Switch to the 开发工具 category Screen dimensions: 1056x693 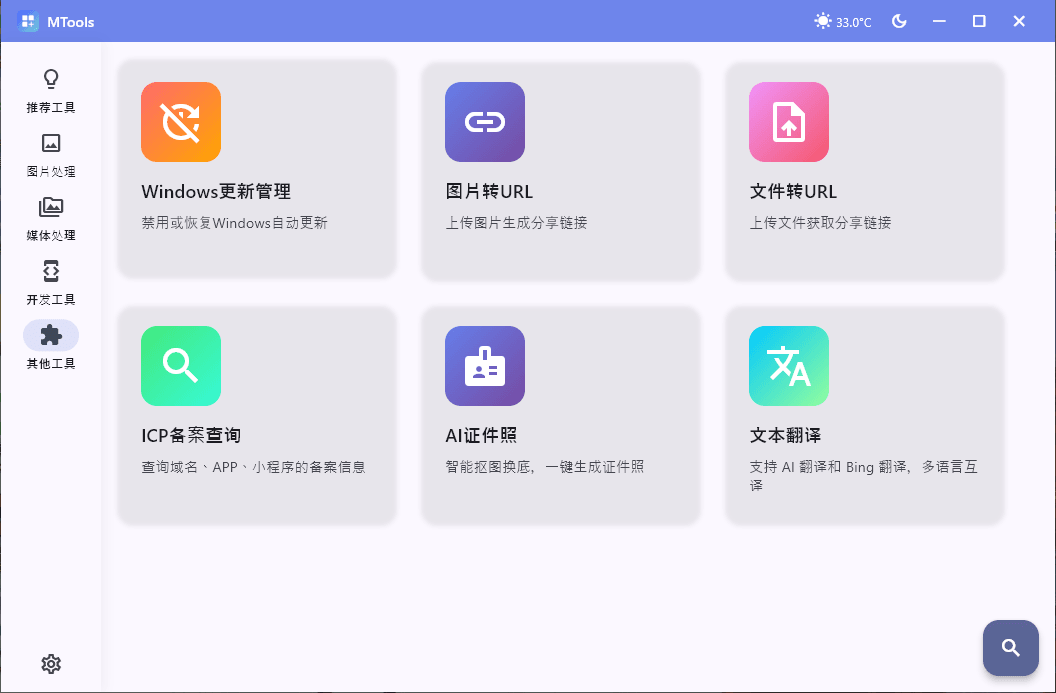pyautogui.click(x=51, y=282)
